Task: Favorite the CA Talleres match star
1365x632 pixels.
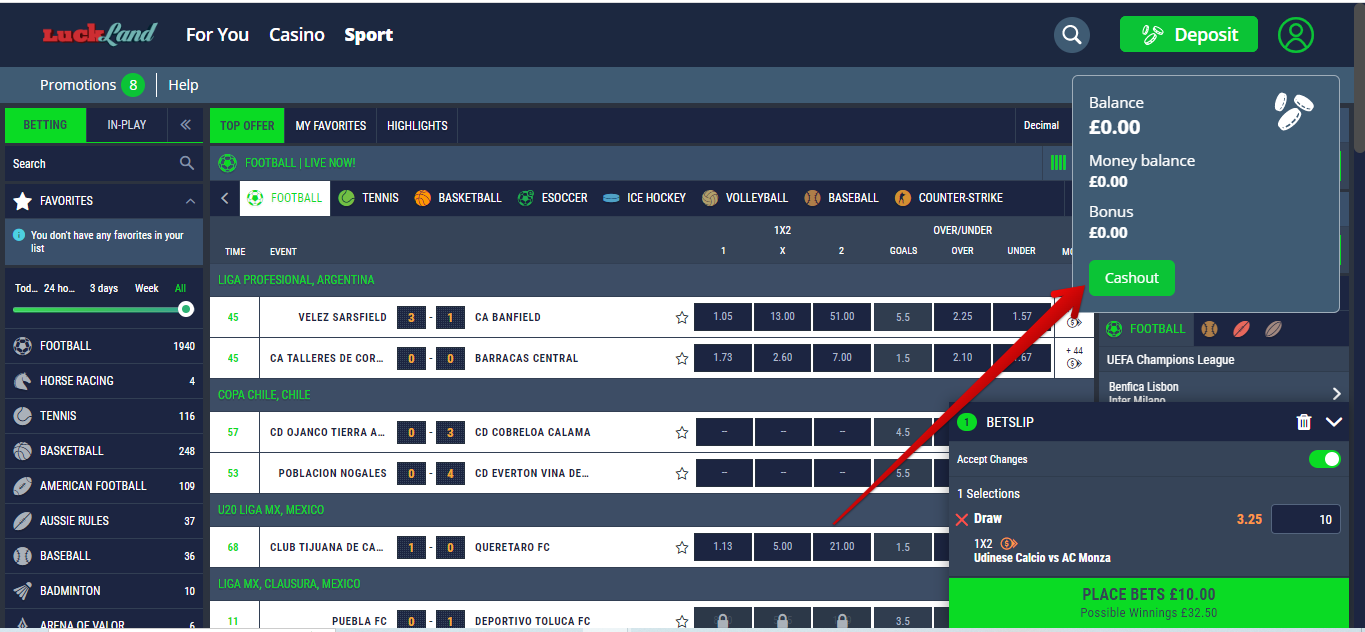Action: point(682,358)
